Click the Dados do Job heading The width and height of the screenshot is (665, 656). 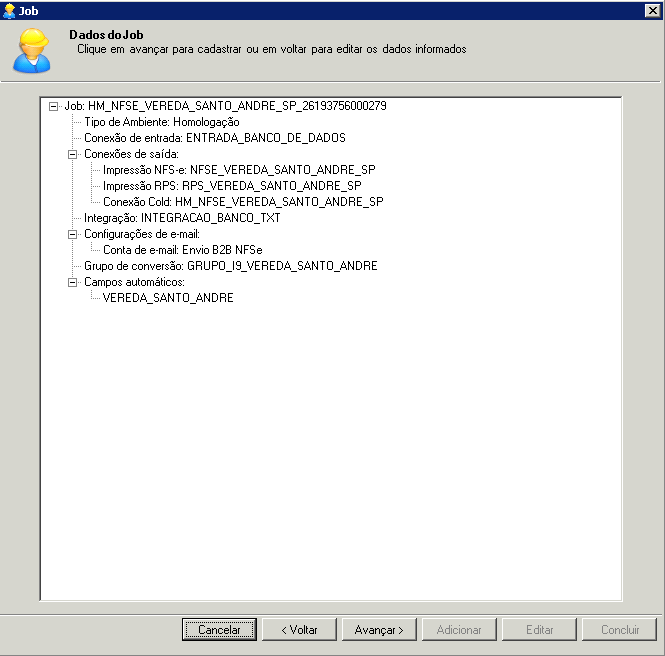tap(106, 35)
